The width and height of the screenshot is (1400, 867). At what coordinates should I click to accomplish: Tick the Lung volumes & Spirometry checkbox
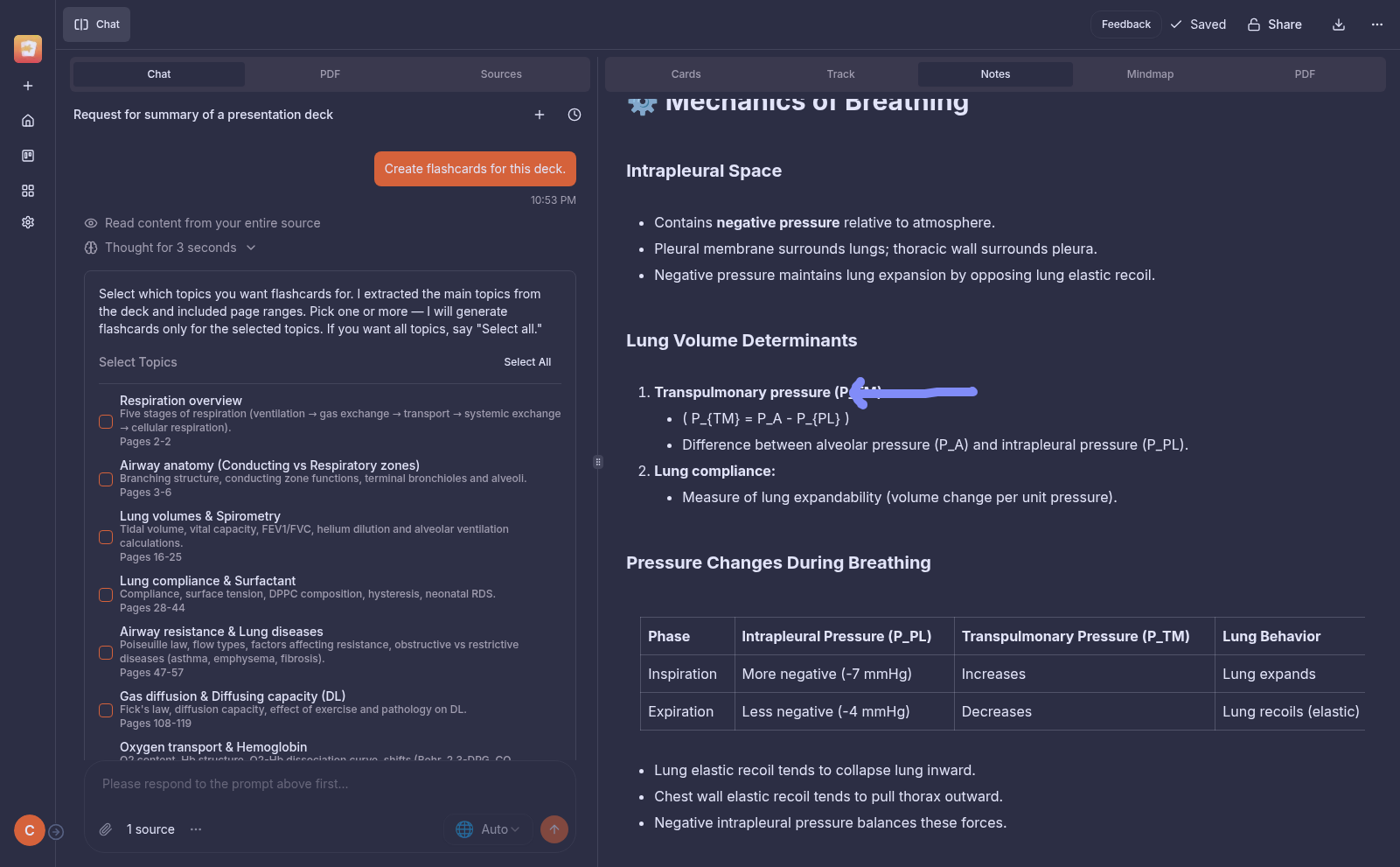(x=106, y=537)
